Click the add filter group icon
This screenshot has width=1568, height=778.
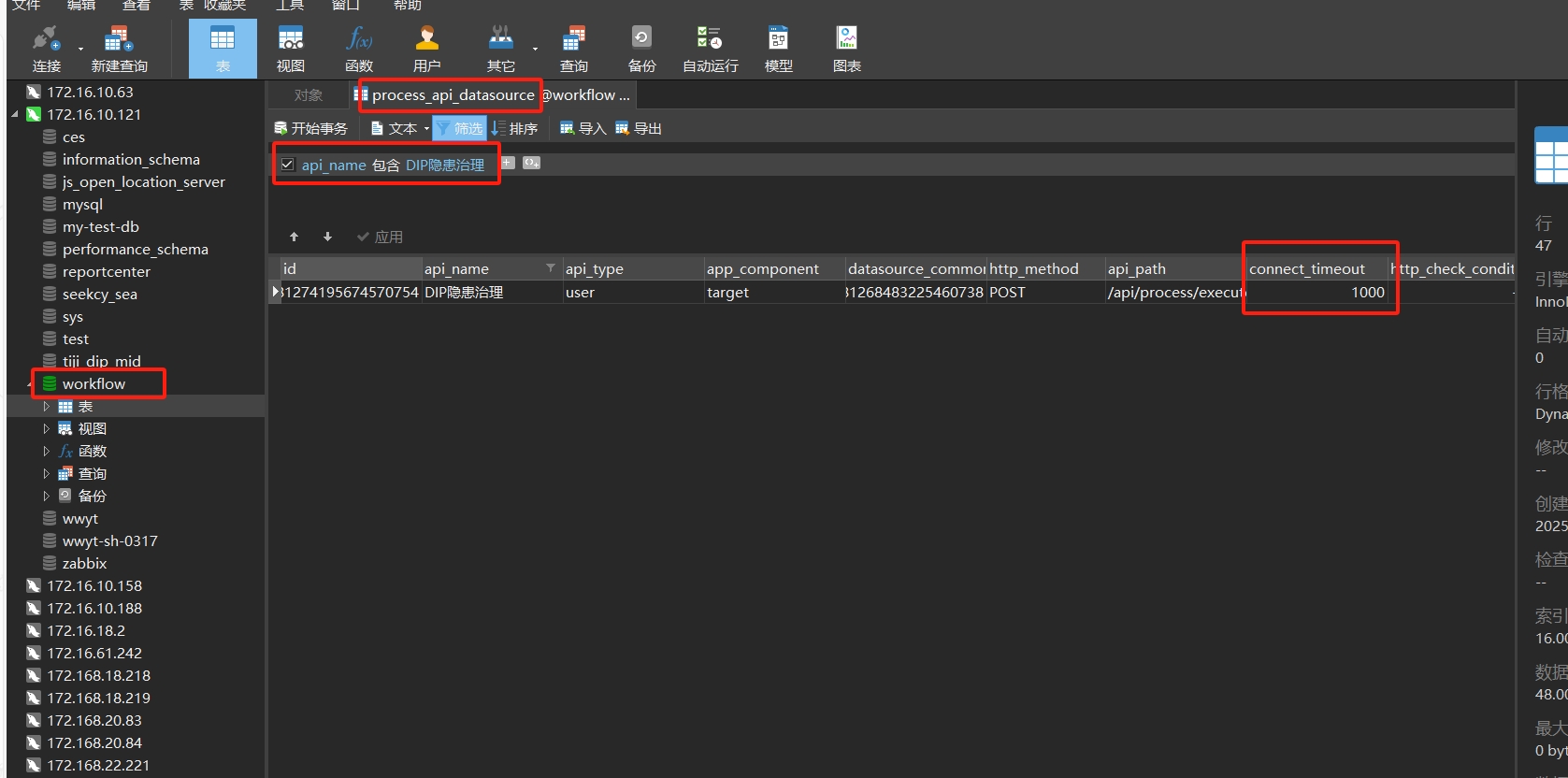pyautogui.click(x=531, y=163)
